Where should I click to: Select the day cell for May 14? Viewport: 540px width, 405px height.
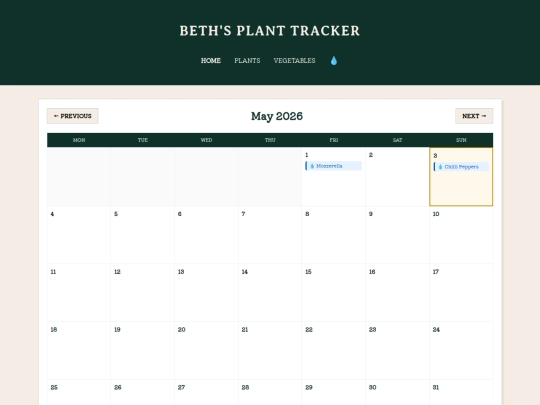[270, 293]
